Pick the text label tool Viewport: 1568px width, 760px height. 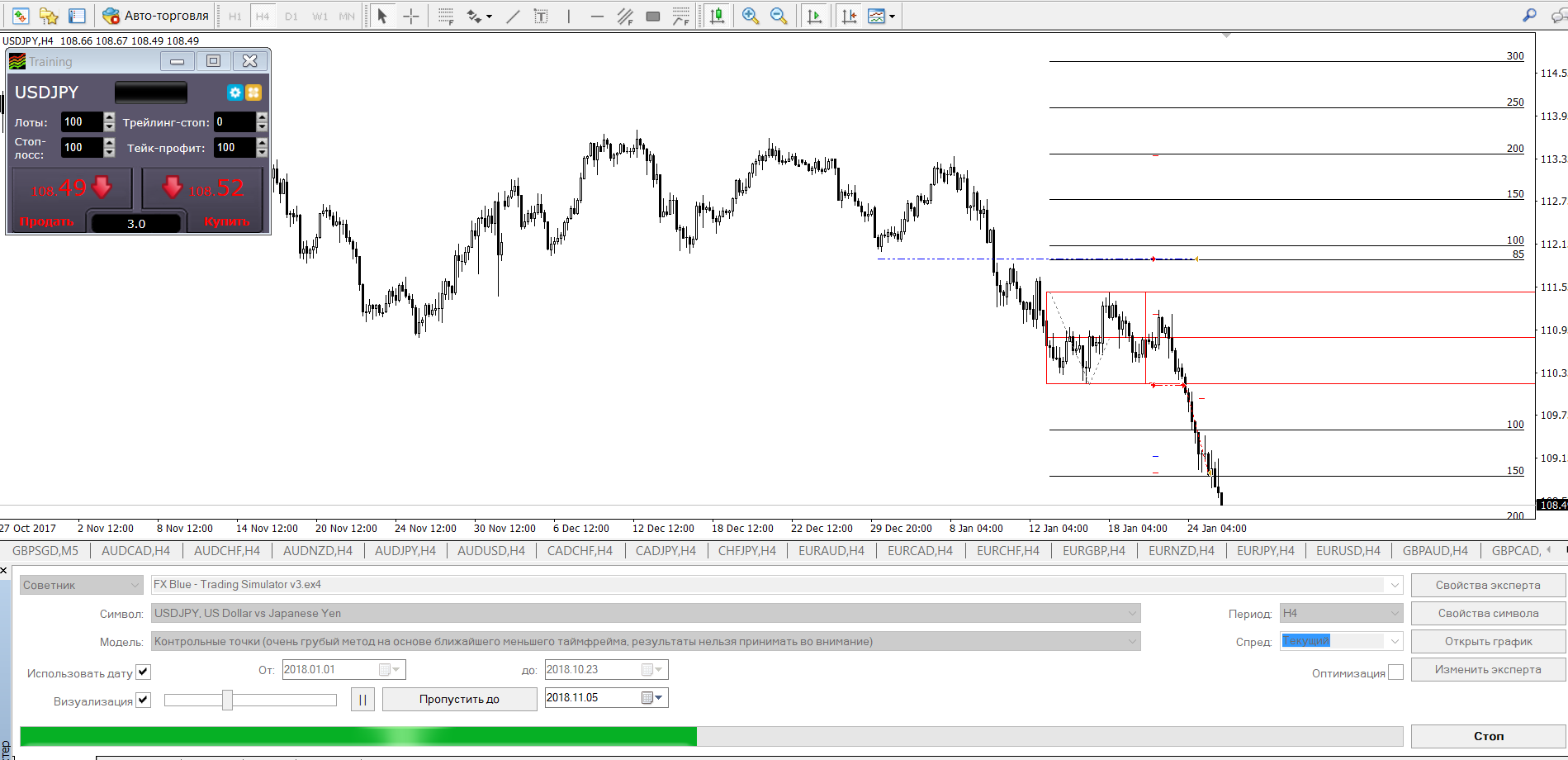coord(541,16)
